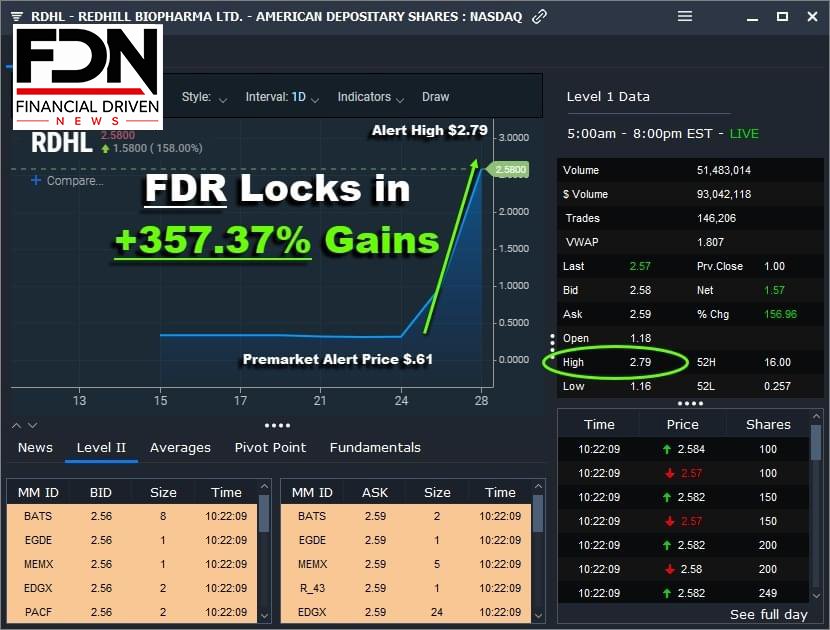Click the Time column header in trades list
The height and width of the screenshot is (630, 830).
point(599,425)
